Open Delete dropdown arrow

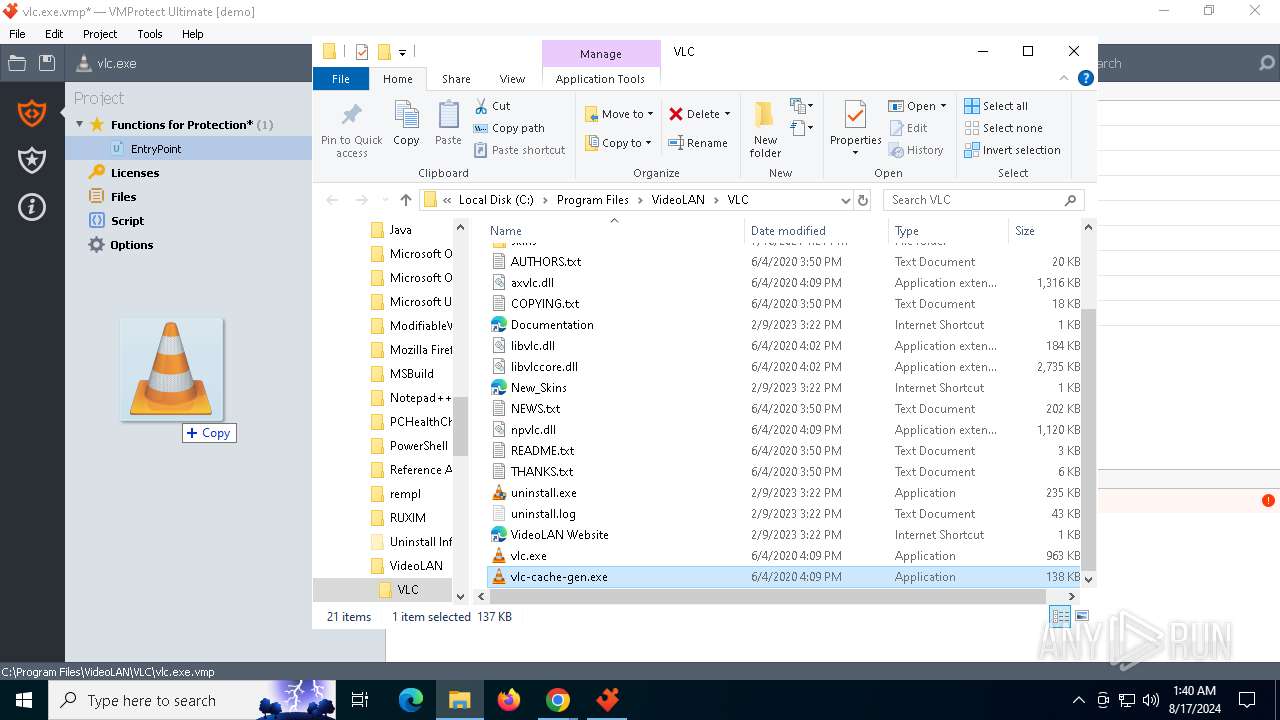[x=727, y=114]
